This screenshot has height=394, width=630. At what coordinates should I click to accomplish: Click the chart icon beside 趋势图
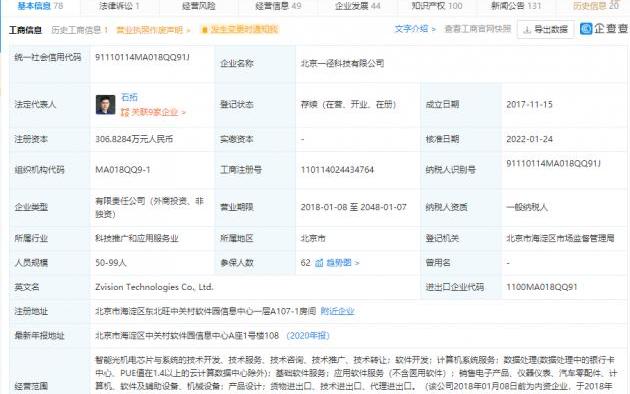tap(319, 263)
